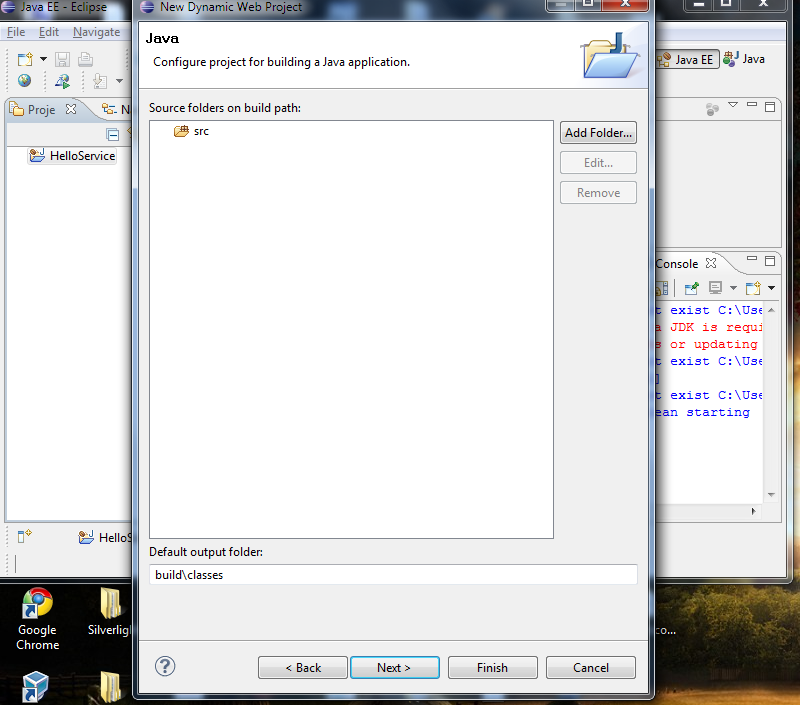Switch to the Java perspective
This screenshot has height=705, width=800.
coord(744,59)
